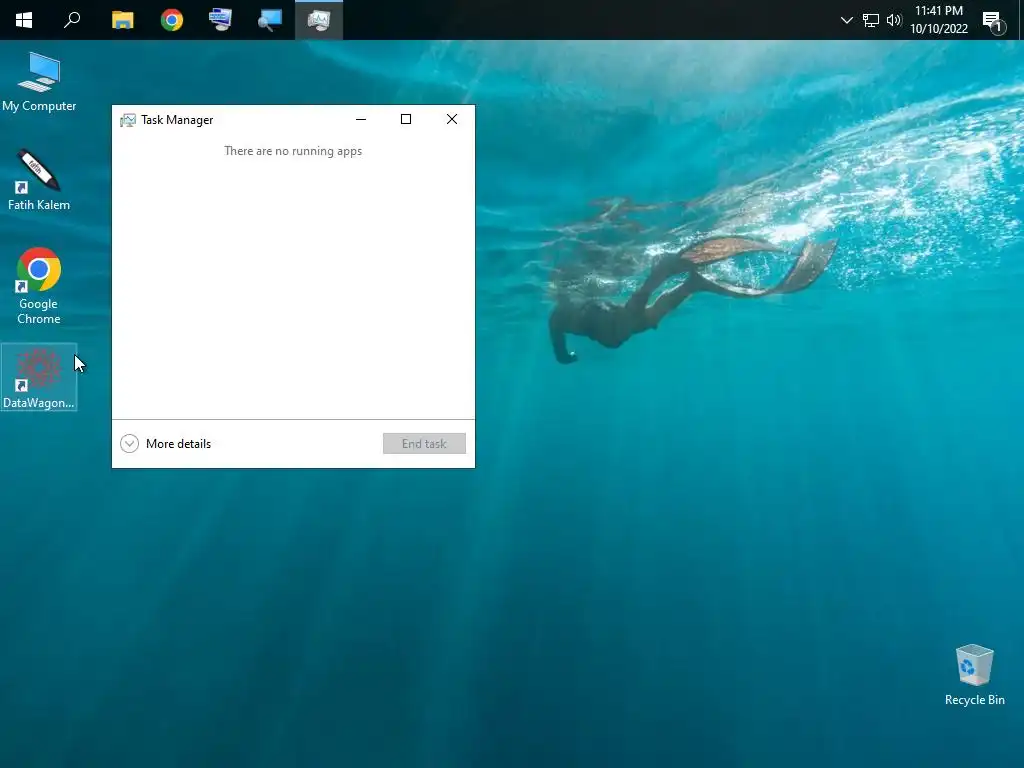Close the Task Manager window
Image resolution: width=1024 pixels, height=768 pixels.
[452, 120]
